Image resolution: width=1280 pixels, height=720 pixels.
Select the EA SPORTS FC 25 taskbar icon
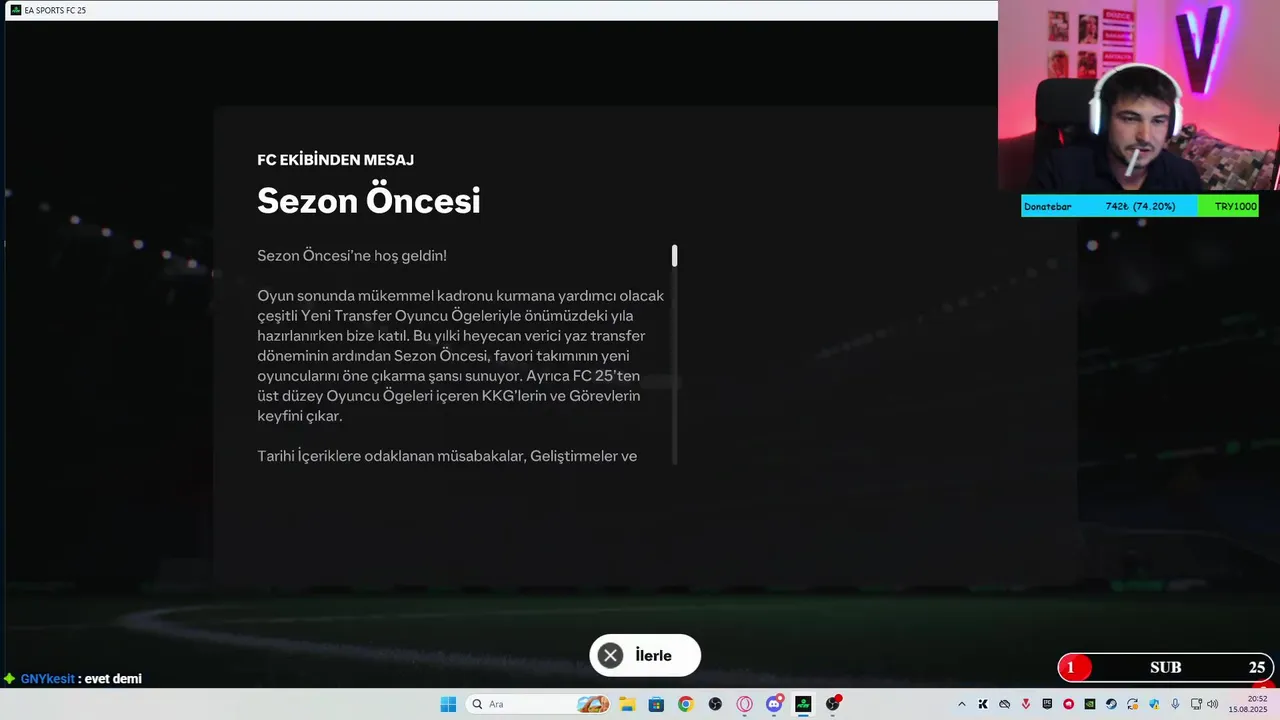pyautogui.click(x=803, y=704)
